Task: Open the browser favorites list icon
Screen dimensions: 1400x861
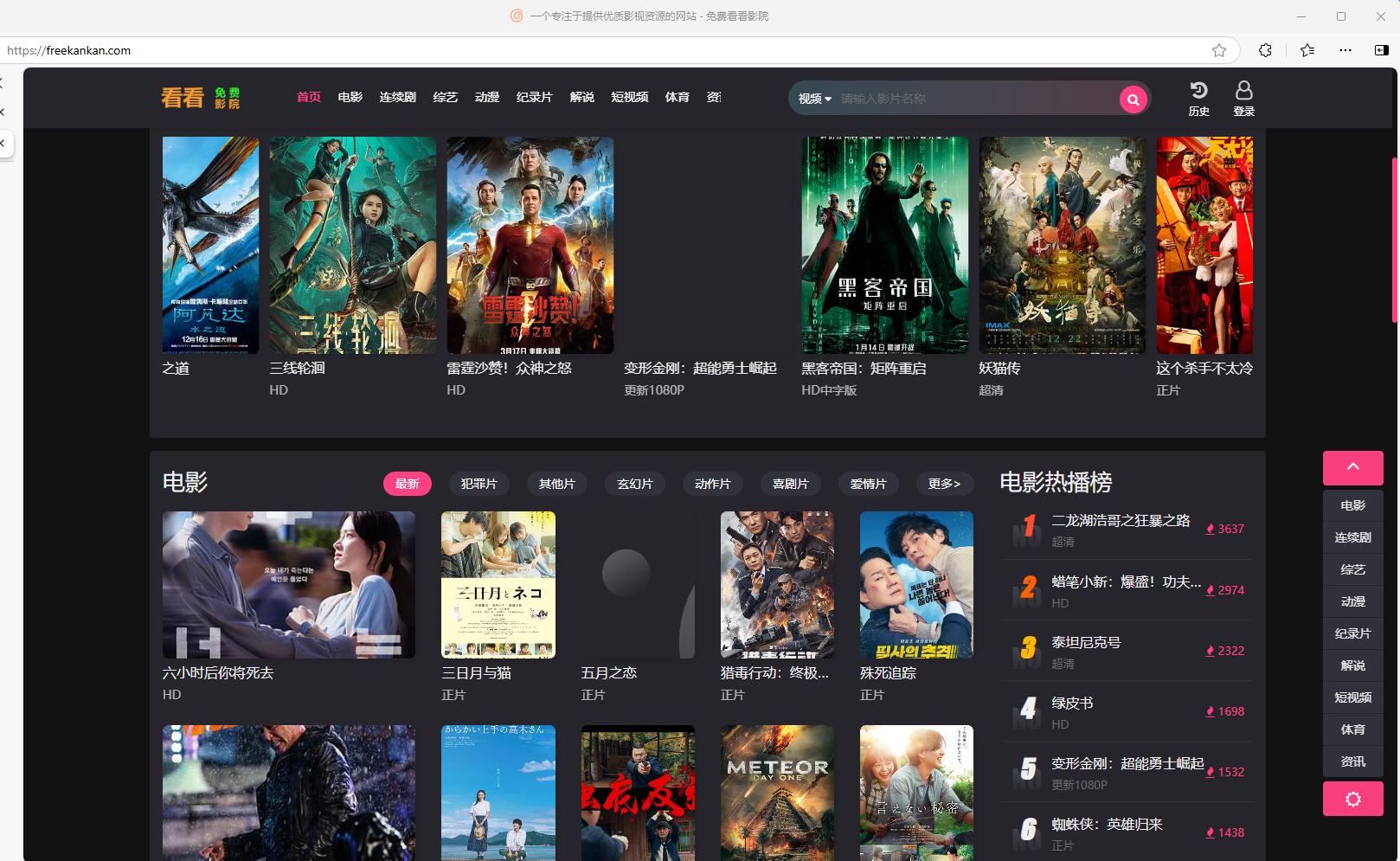Action: (x=1307, y=50)
